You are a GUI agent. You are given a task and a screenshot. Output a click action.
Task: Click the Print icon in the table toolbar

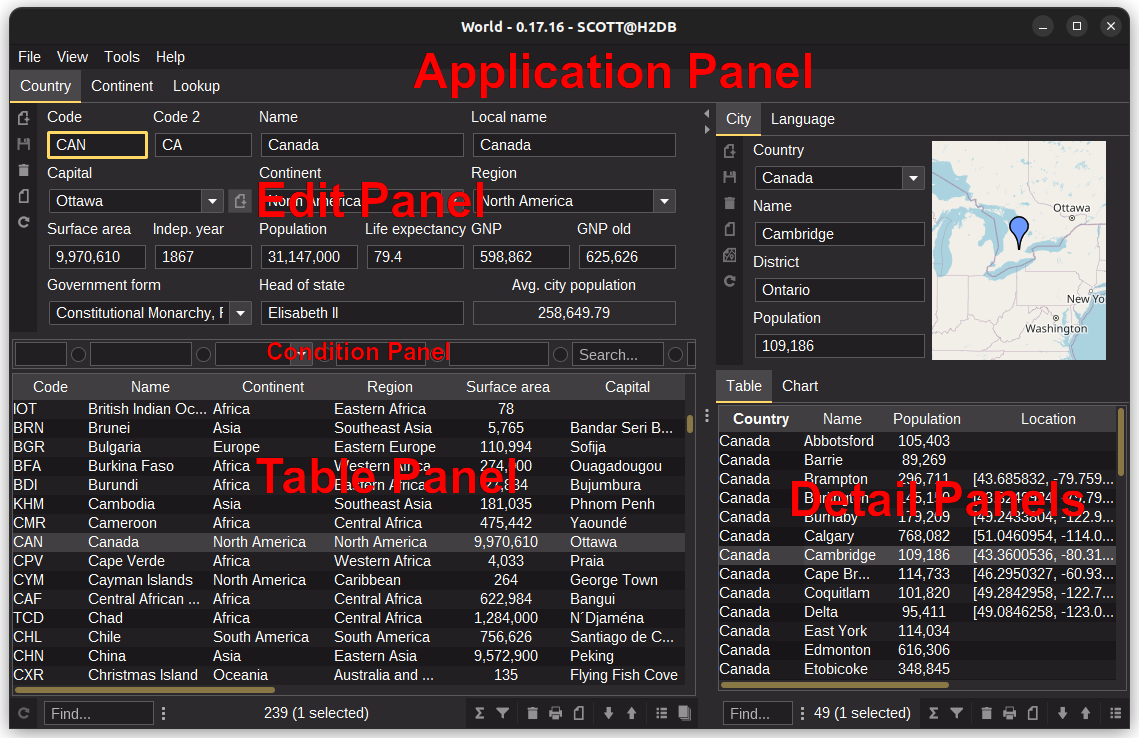(x=557, y=713)
